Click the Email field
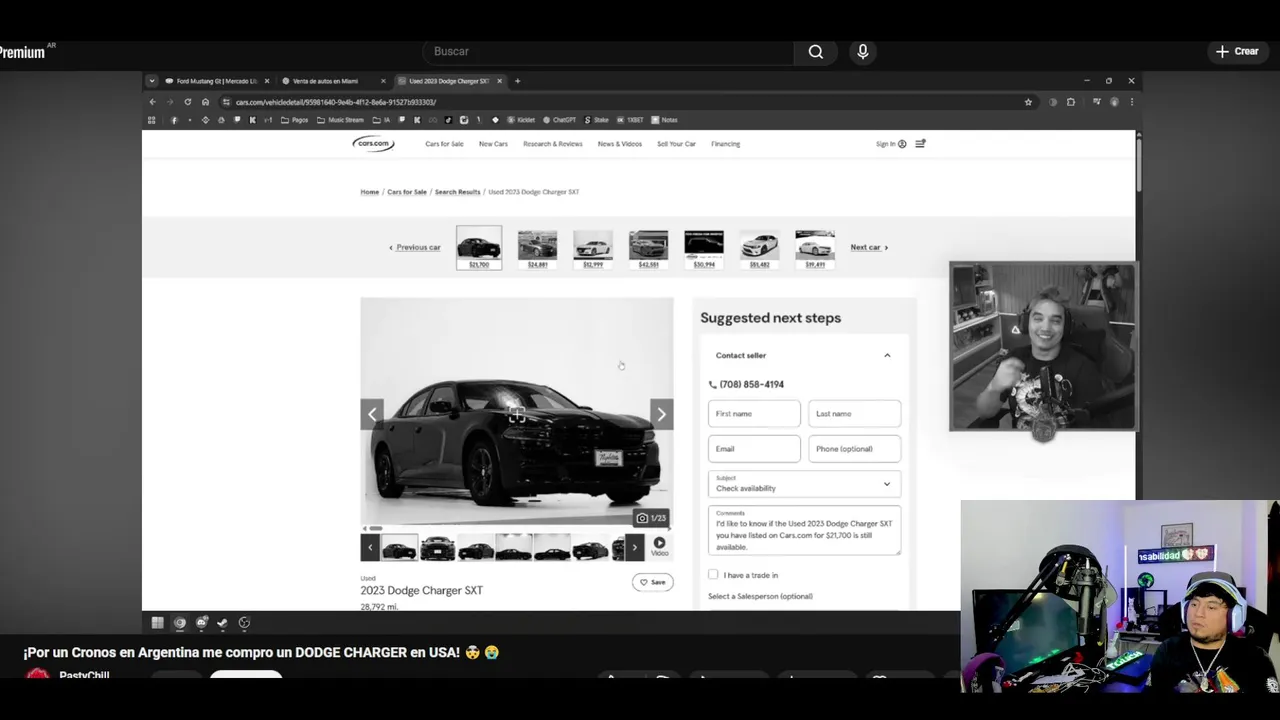This screenshot has width=1280, height=720. [754, 449]
